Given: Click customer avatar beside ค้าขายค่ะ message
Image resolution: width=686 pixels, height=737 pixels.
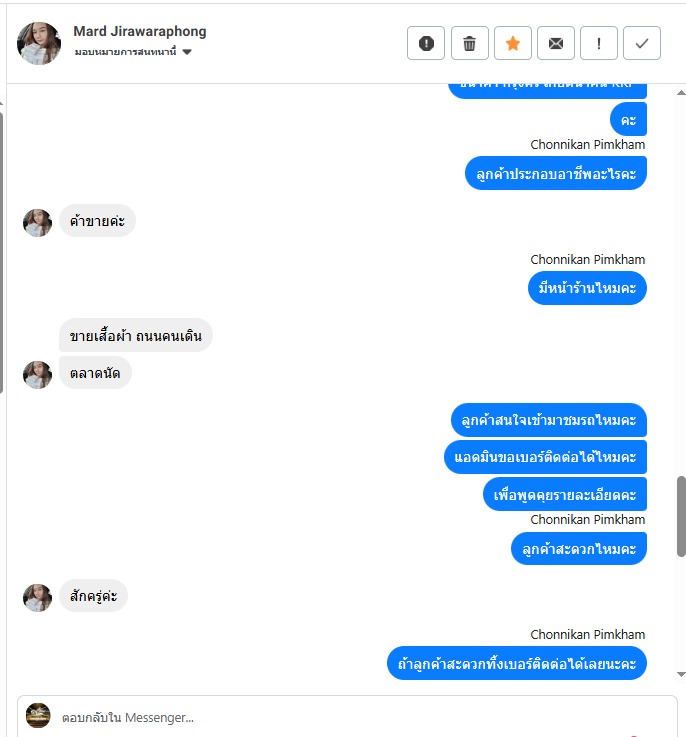Looking at the screenshot, I should pos(38,222).
